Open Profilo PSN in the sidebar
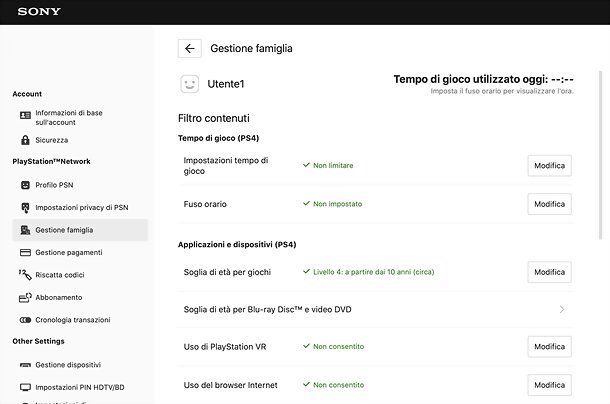This screenshot has width=610, height=404. coord(80,185)
